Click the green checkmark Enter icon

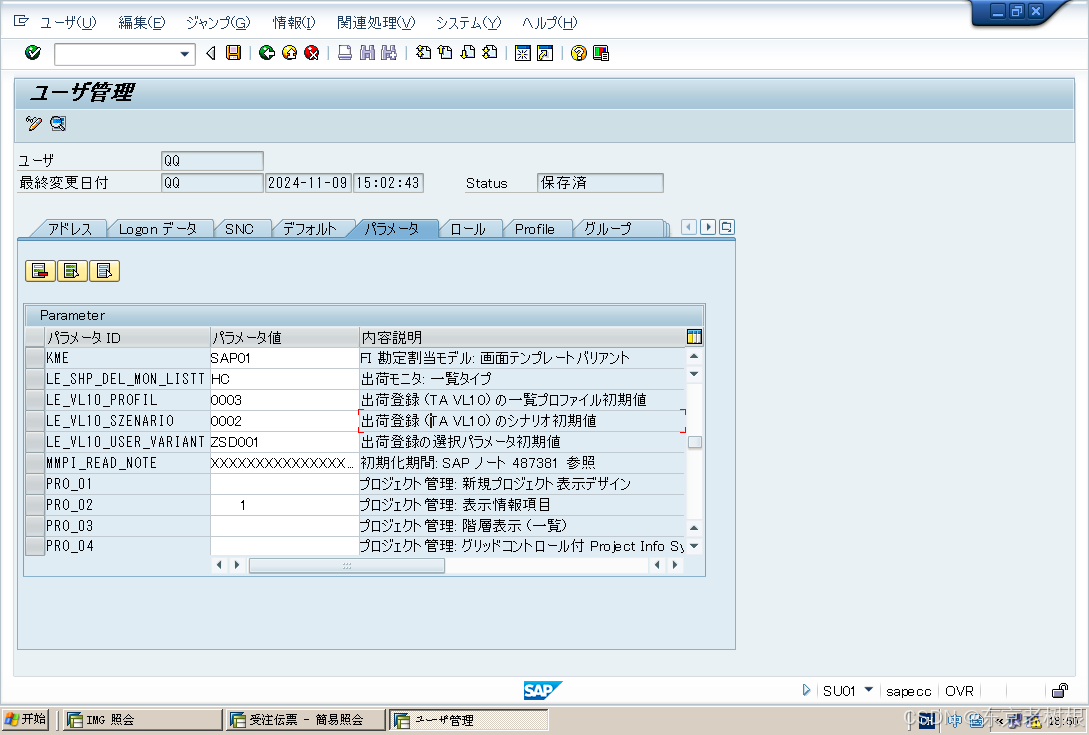[x=33, y=53]
